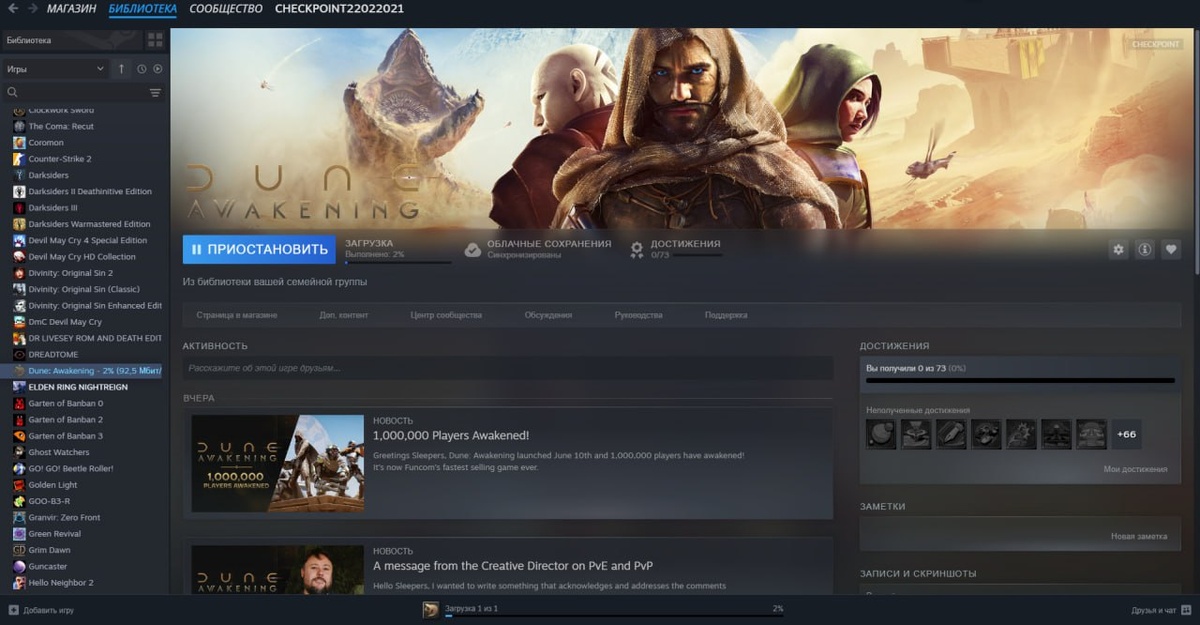This screenshot has height=625, width=1200.
Task: Click the achievements gear badge icon
Action: click(x=637, y=249)
